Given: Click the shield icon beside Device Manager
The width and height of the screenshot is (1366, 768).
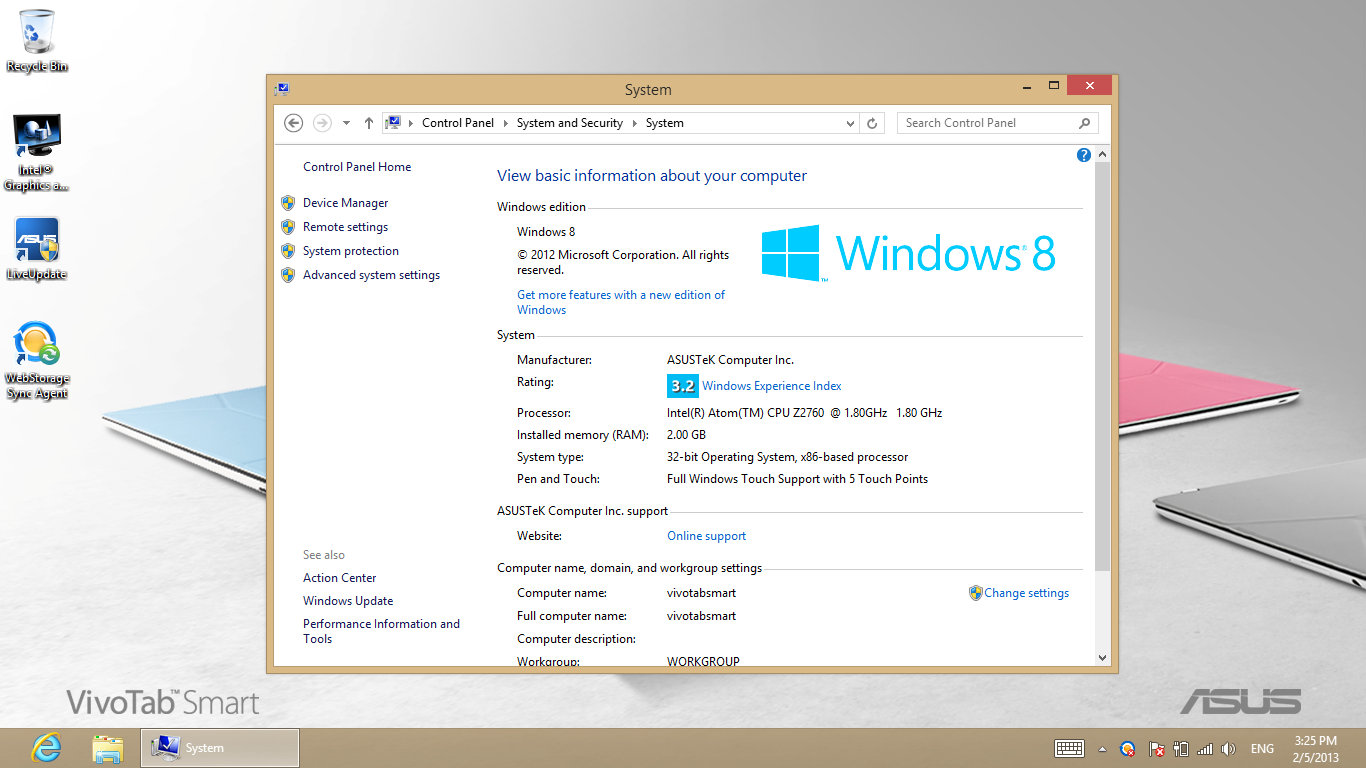Looking at the screenshot, I should [x=288, y=203].
